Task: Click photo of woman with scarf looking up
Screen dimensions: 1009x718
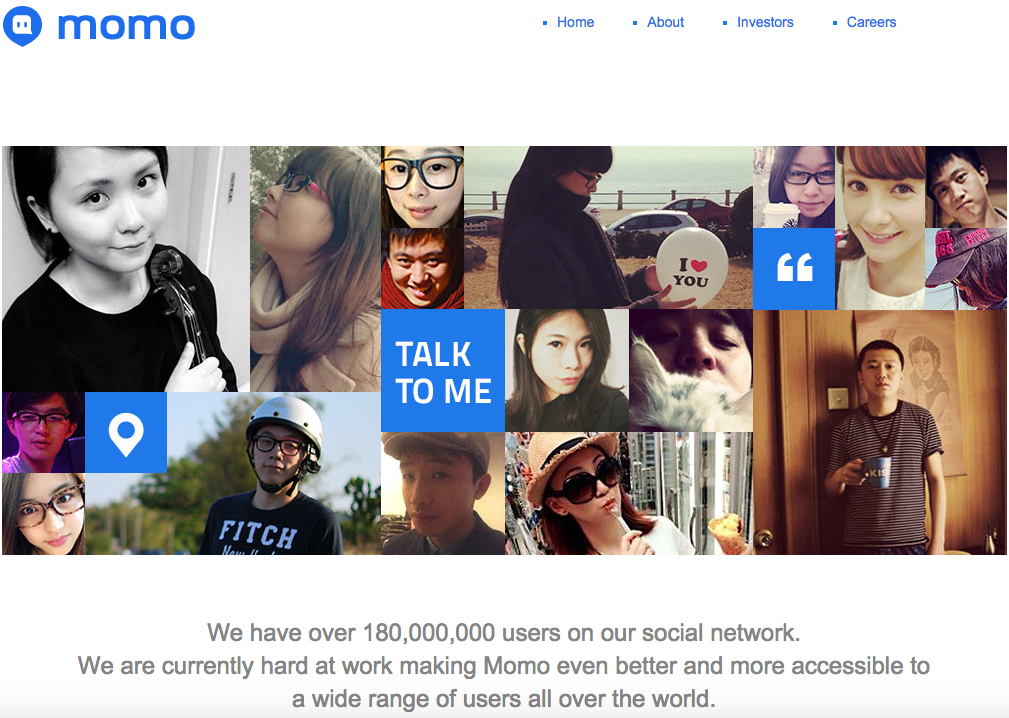Action: pos(315,269)
